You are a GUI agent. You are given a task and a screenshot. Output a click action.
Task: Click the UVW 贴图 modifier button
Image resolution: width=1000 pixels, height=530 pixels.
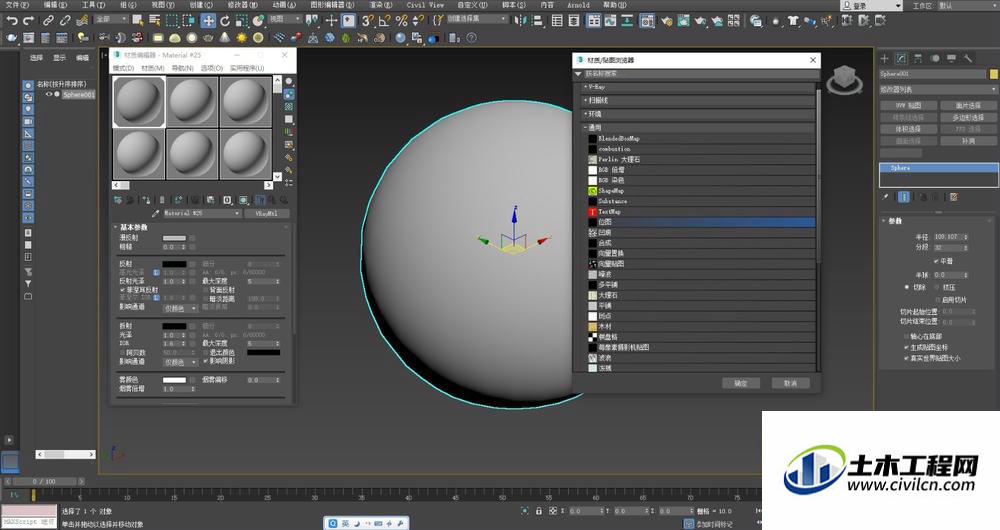tap(908, 105)
